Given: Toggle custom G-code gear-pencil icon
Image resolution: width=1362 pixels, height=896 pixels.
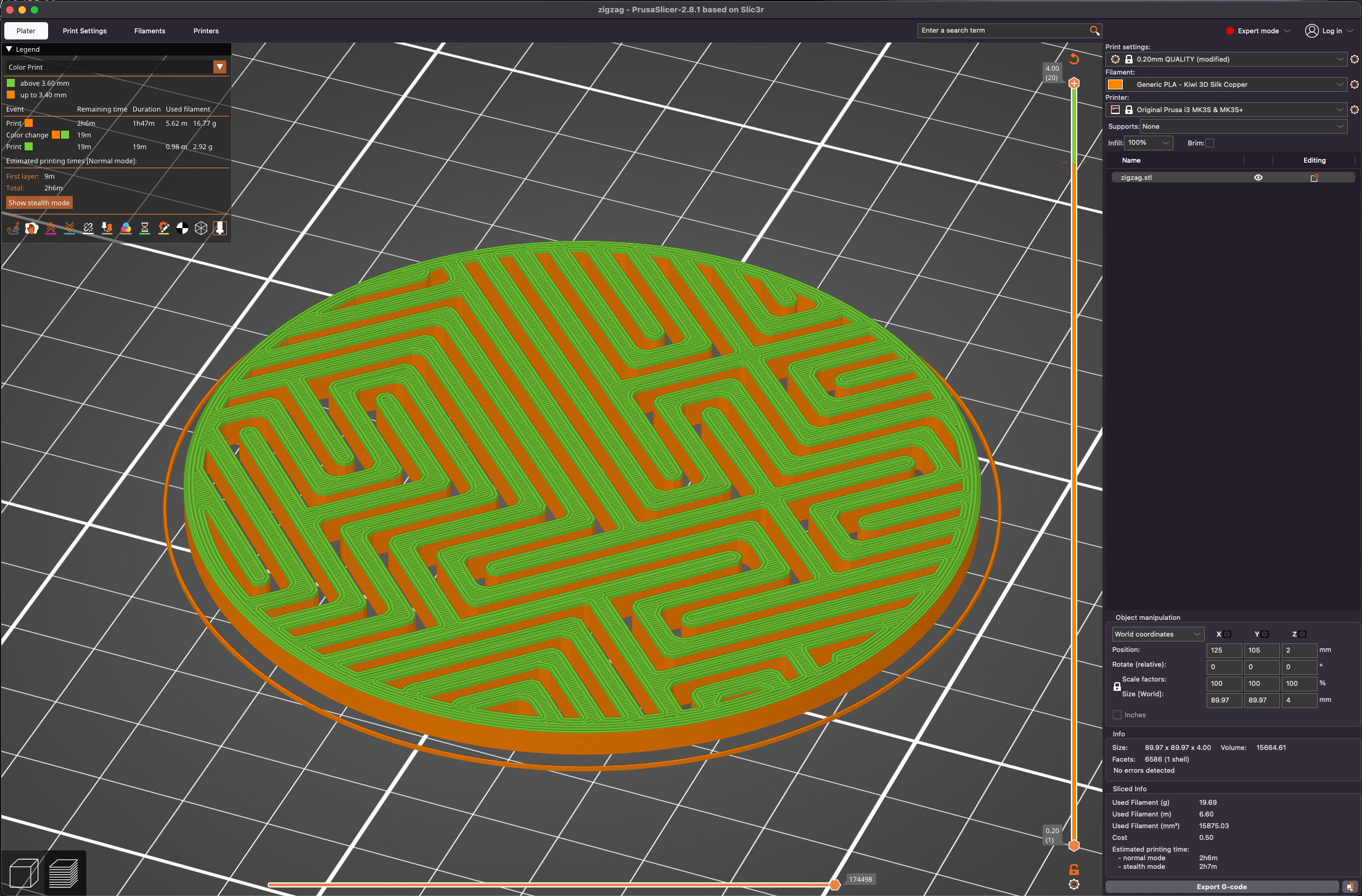Looking at the screenshot, I should point(163,229).
